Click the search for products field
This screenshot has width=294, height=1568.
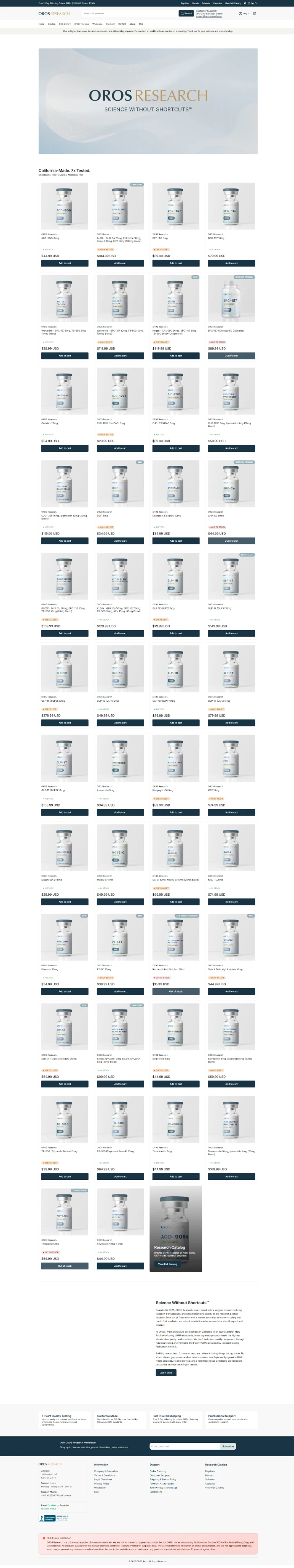click(129, 13)
